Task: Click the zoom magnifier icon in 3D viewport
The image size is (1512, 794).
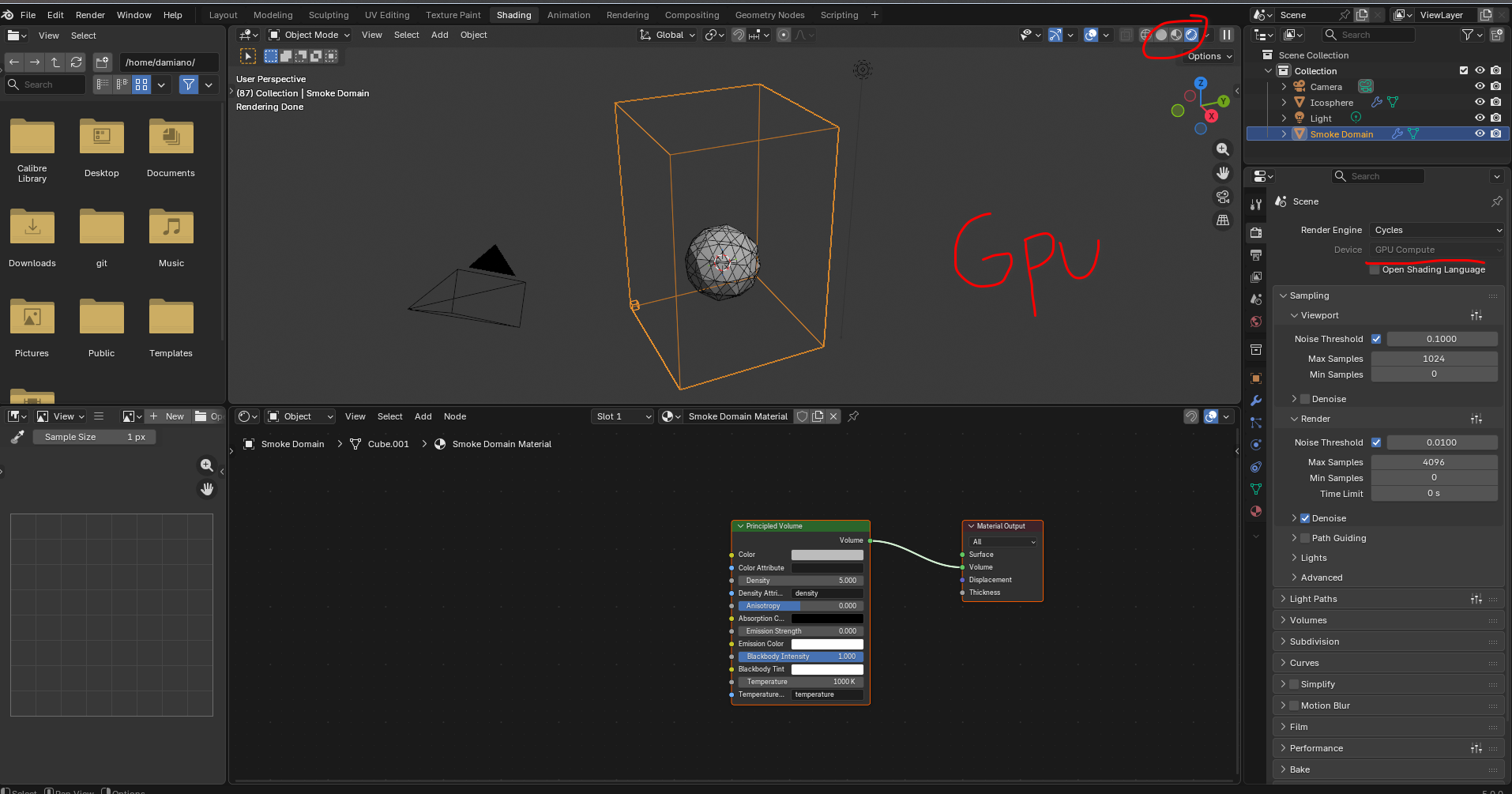Action: point(1223,149)
